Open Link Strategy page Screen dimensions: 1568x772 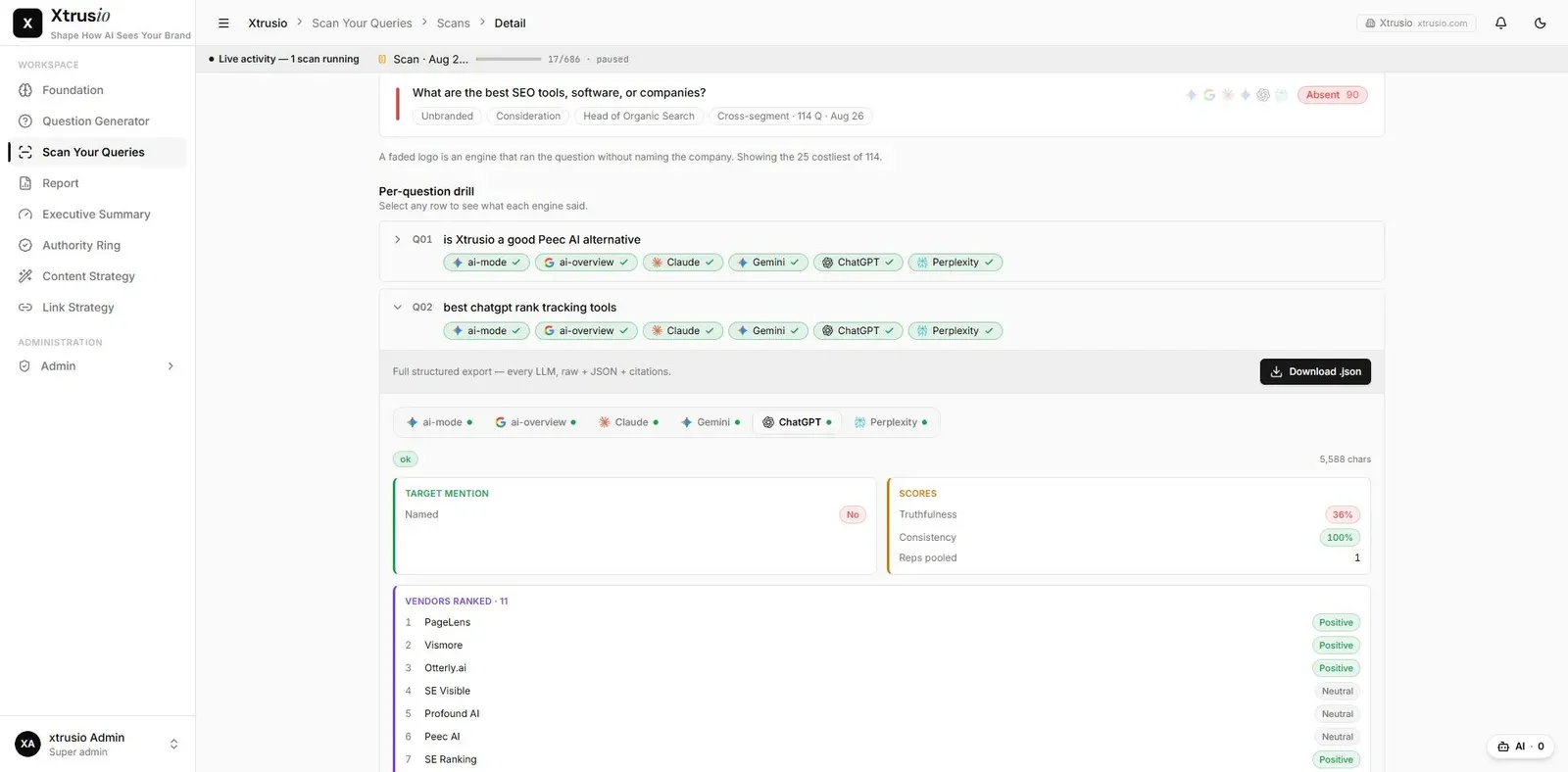point(97,308)
